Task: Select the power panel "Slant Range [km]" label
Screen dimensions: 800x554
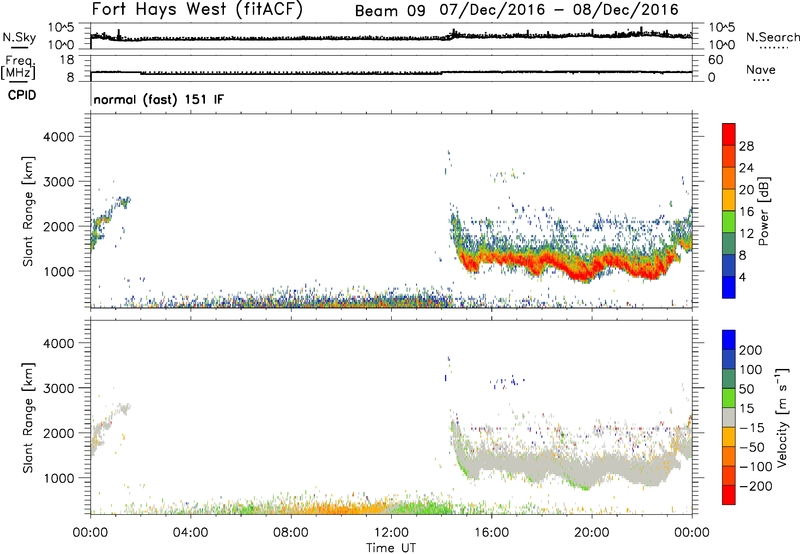Action: pos(28,211)
